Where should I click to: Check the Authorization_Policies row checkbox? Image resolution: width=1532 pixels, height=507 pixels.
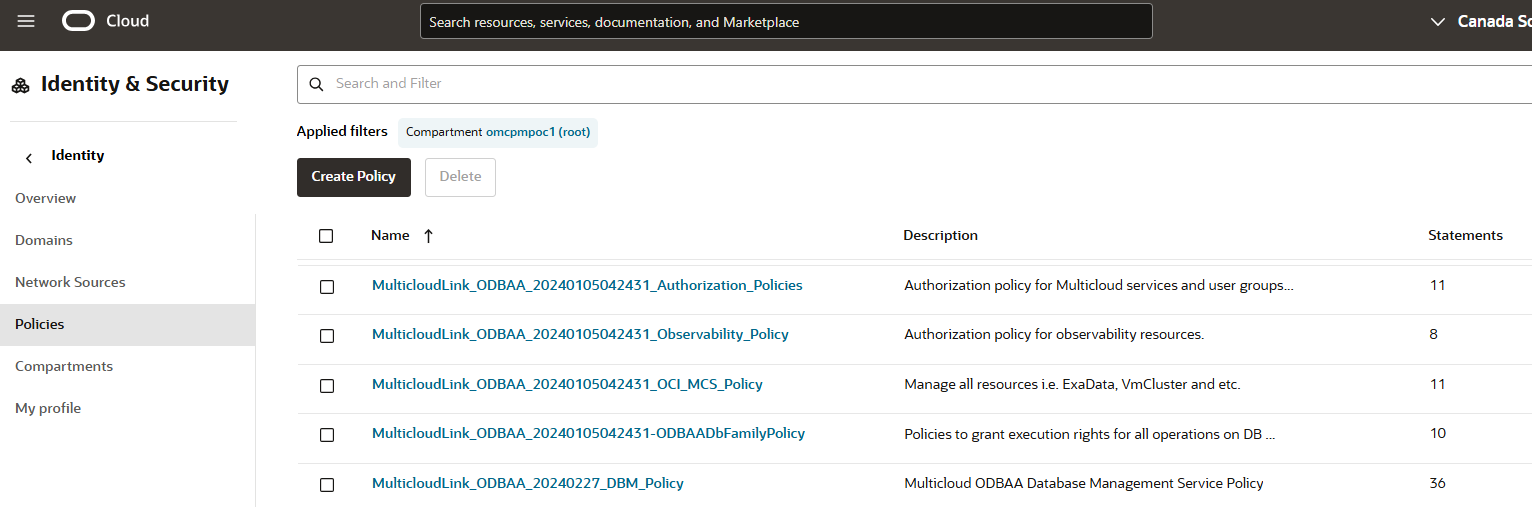pos(327,287)
